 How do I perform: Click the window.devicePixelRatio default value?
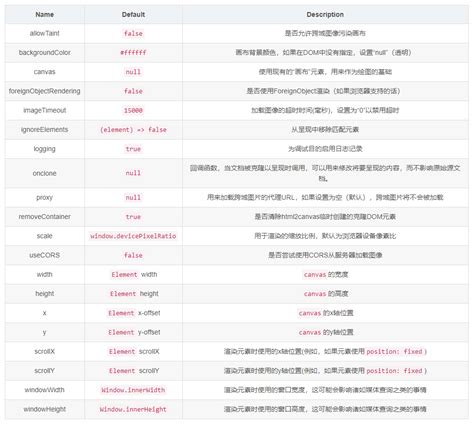[133, 236]
